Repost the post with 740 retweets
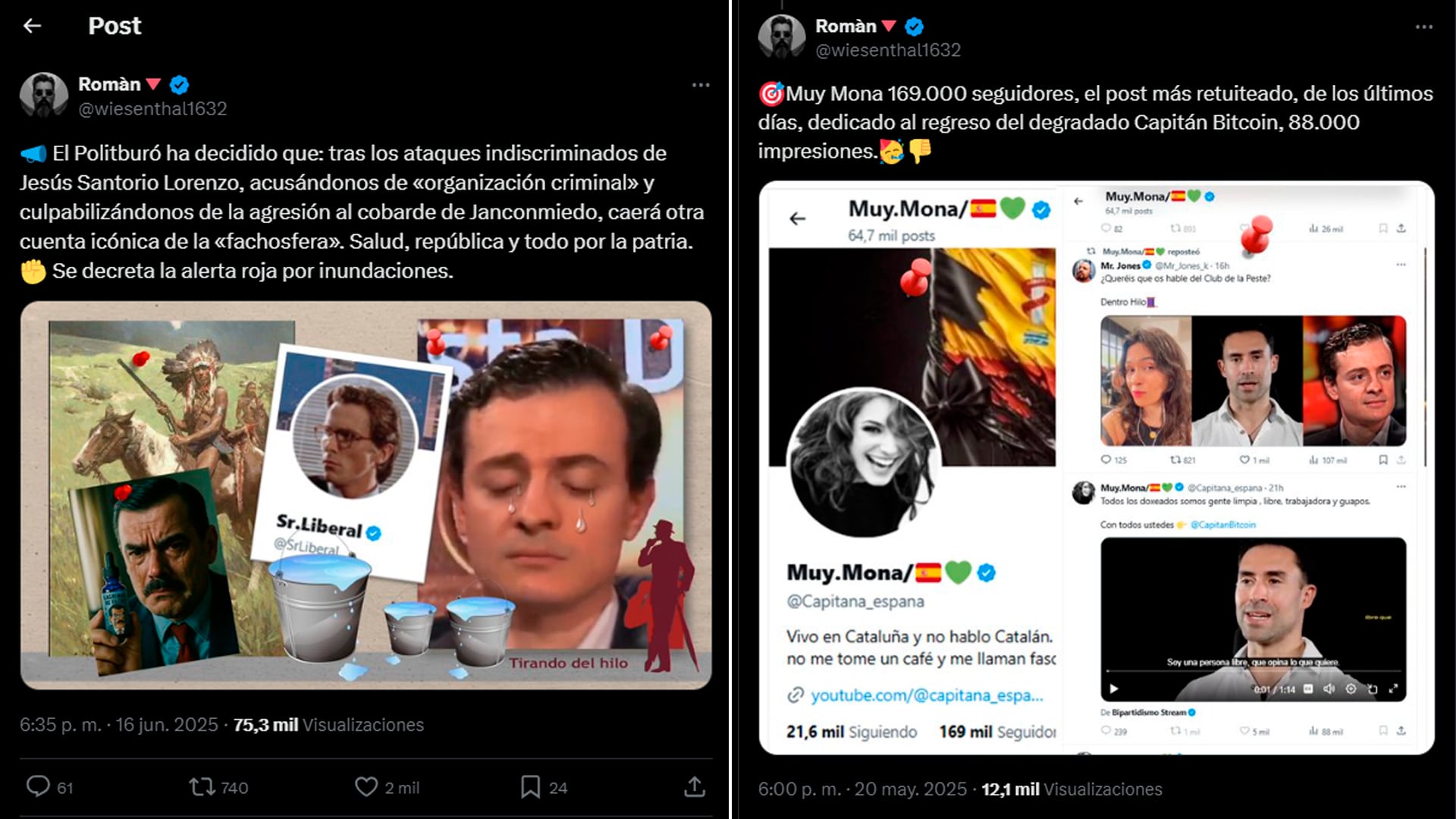1456x819 pixels. [202, 786]
